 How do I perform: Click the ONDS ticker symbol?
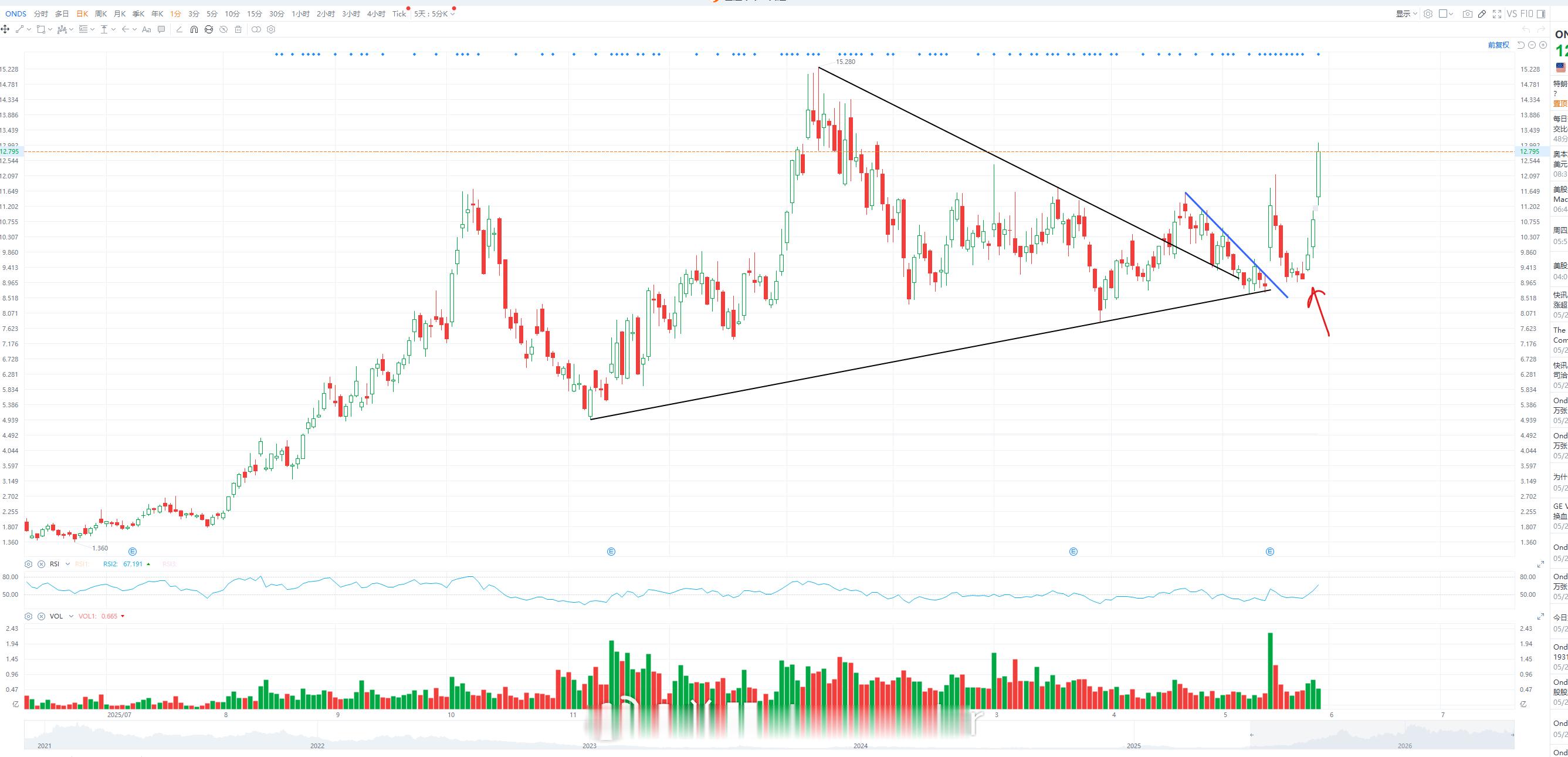pyautogui.click(x=16, y=13)
